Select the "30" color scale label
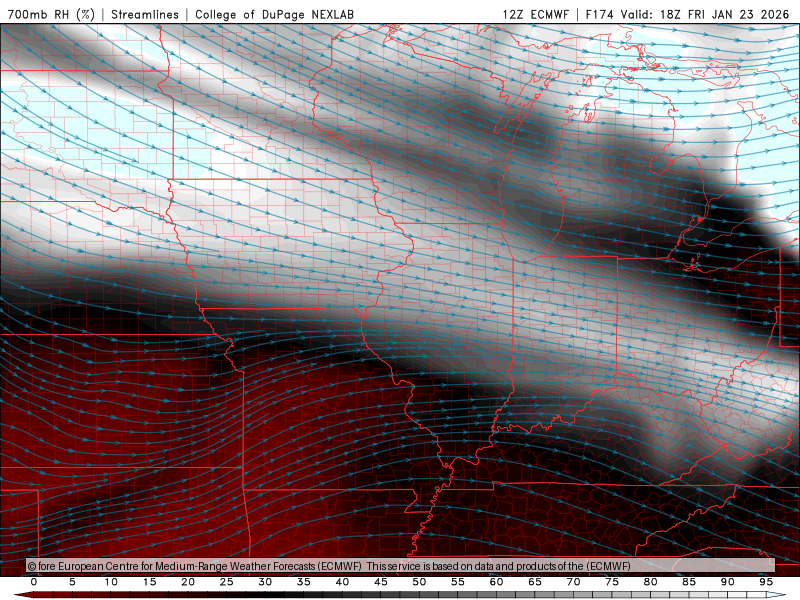The height and width of the screenshot is (600, 800). click(x=265, y=582)
